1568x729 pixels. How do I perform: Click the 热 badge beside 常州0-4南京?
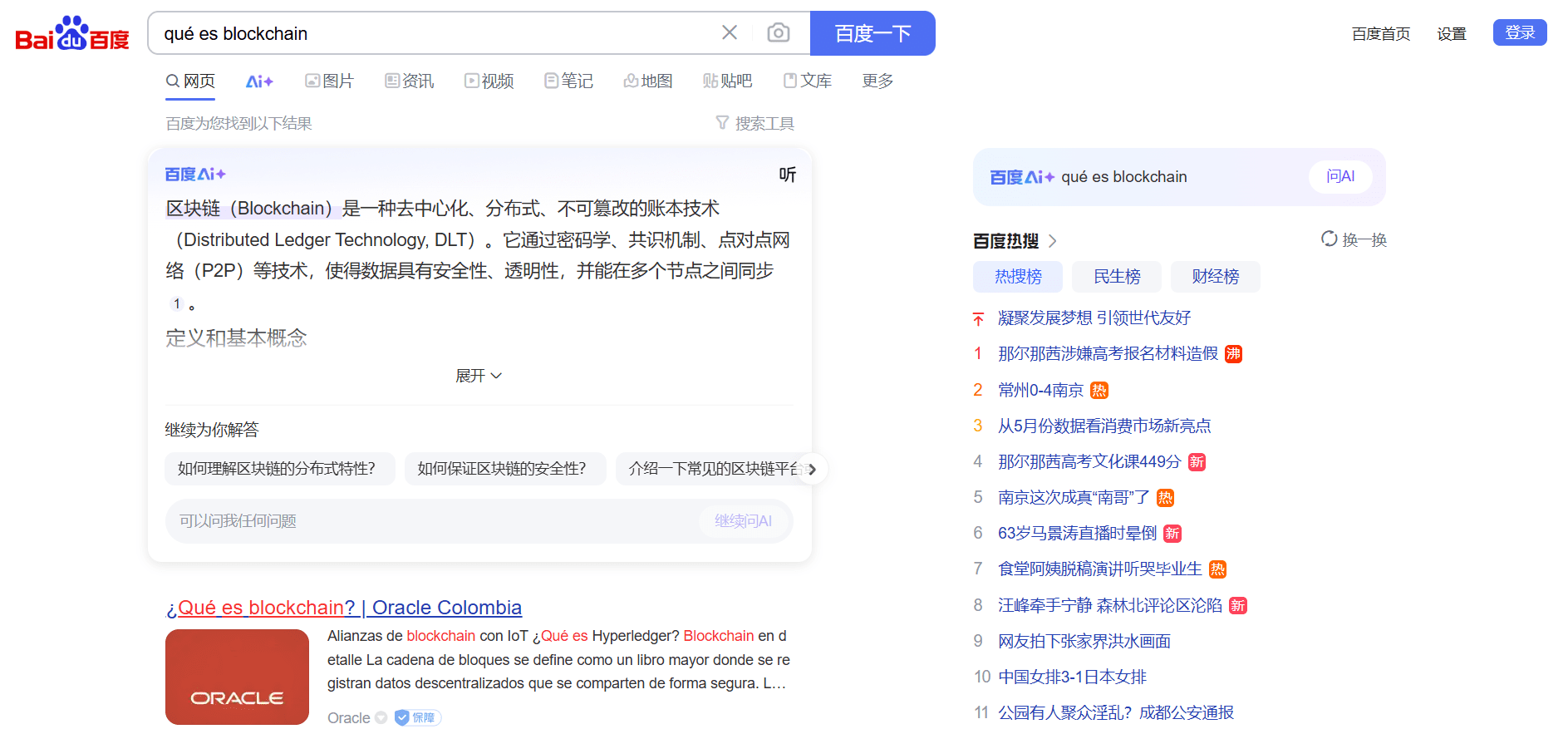click(x=1099, y=390)
